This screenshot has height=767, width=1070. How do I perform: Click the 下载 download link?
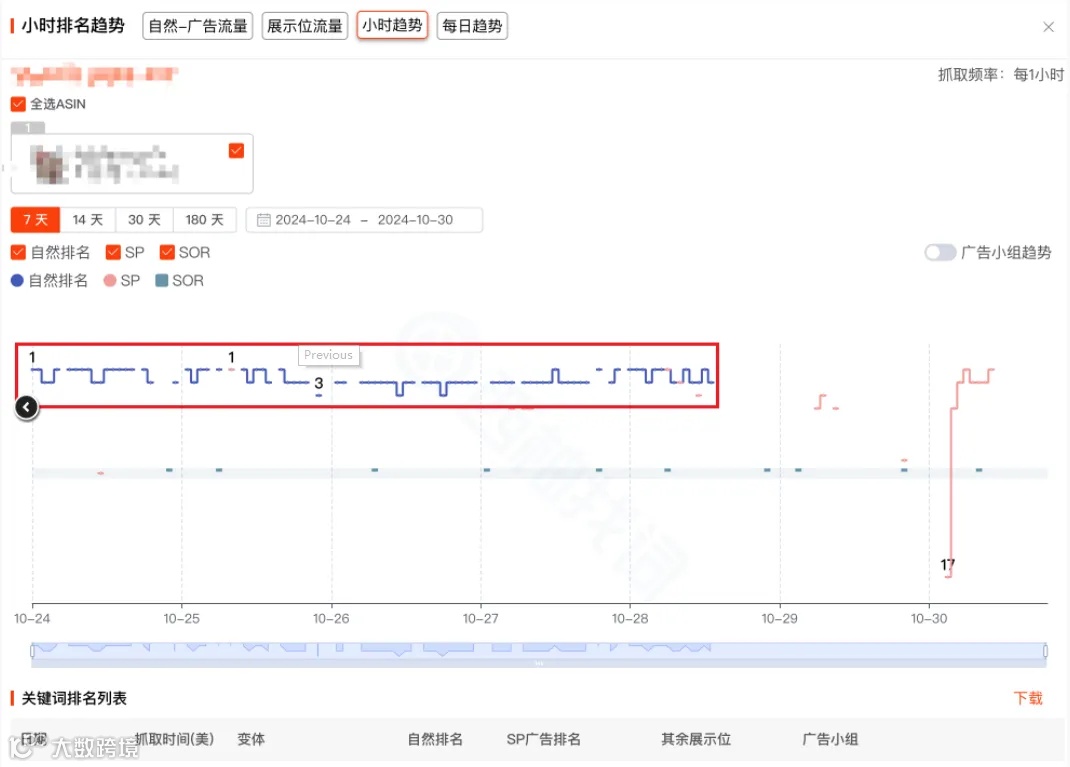click(x=1029, y=698)
